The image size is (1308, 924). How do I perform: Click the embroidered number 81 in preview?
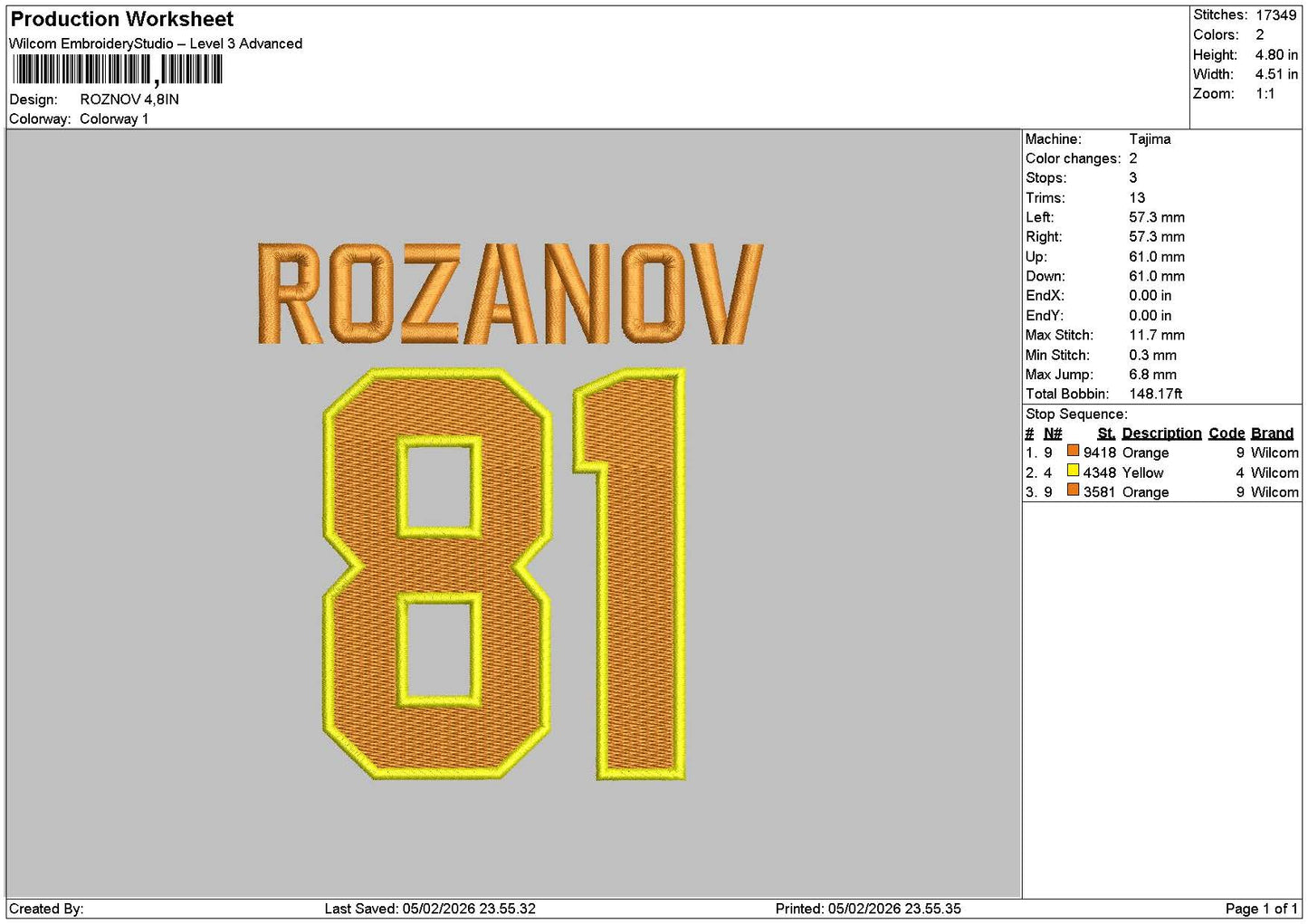pos(504,574)
